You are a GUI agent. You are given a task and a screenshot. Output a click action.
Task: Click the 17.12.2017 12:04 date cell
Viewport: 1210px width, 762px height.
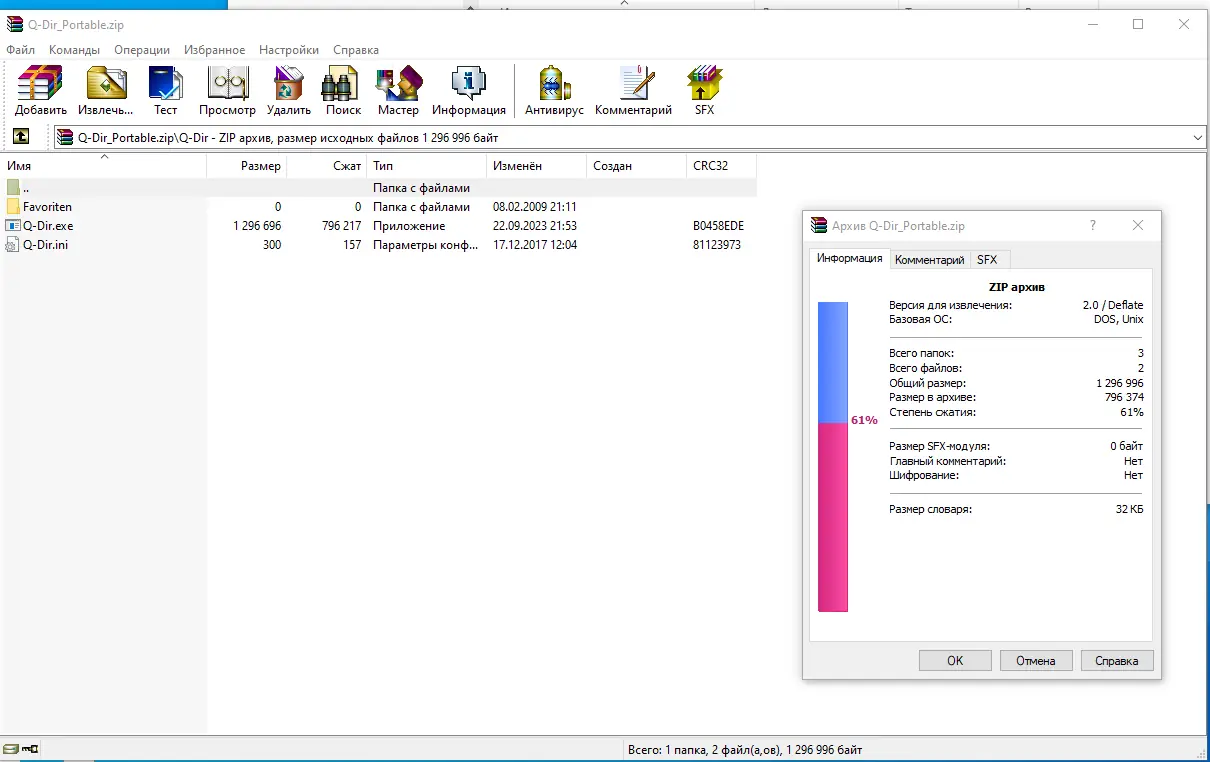click(x=535, y=245)
